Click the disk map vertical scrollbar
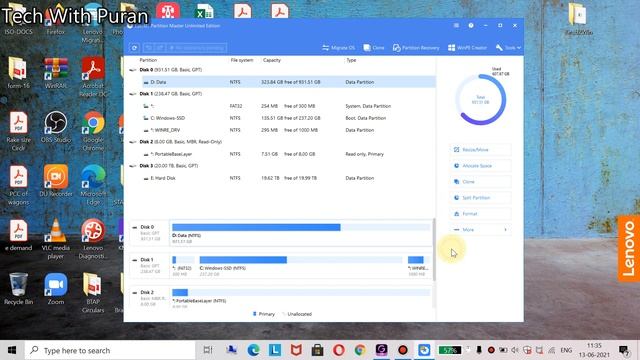The width and height of the screenshot is (640, 360). (434, 250)
